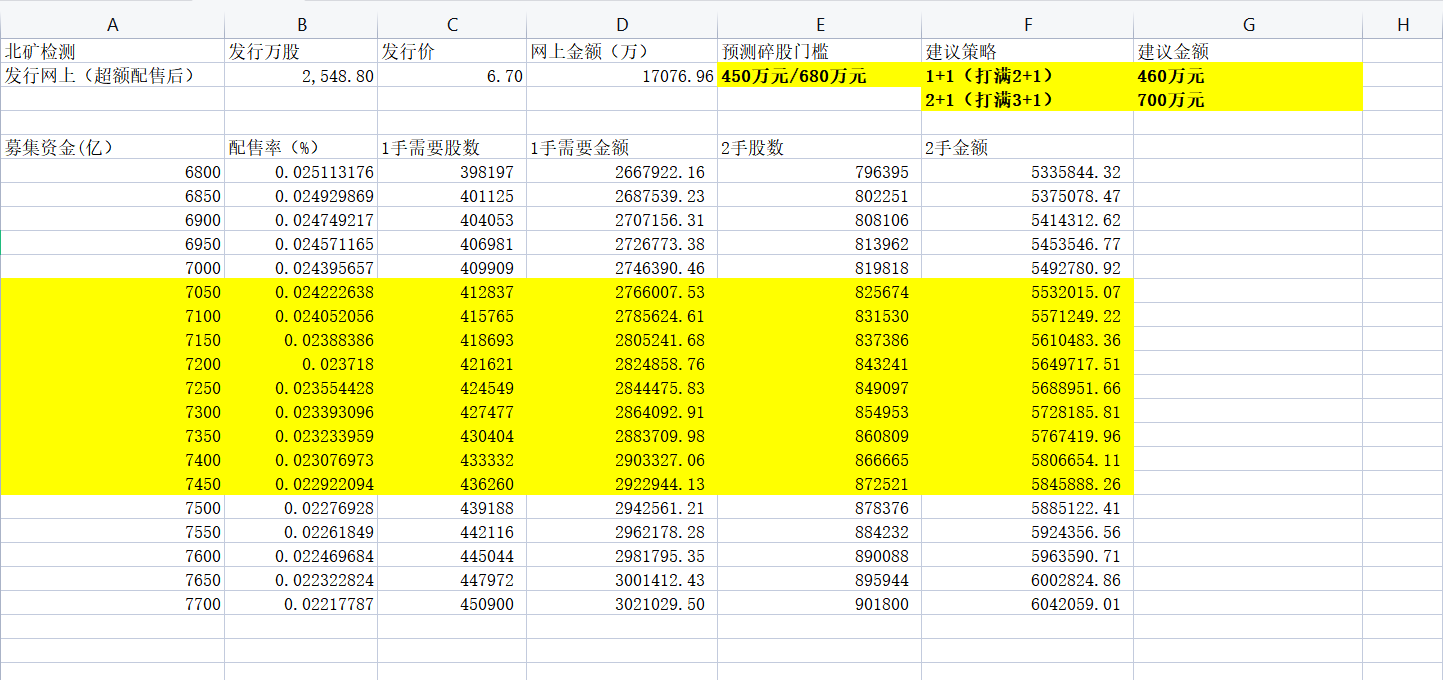Viewport: 1443px width, 680px height.
Task: Select the cell with value 2,548.80
Action: 301,75
